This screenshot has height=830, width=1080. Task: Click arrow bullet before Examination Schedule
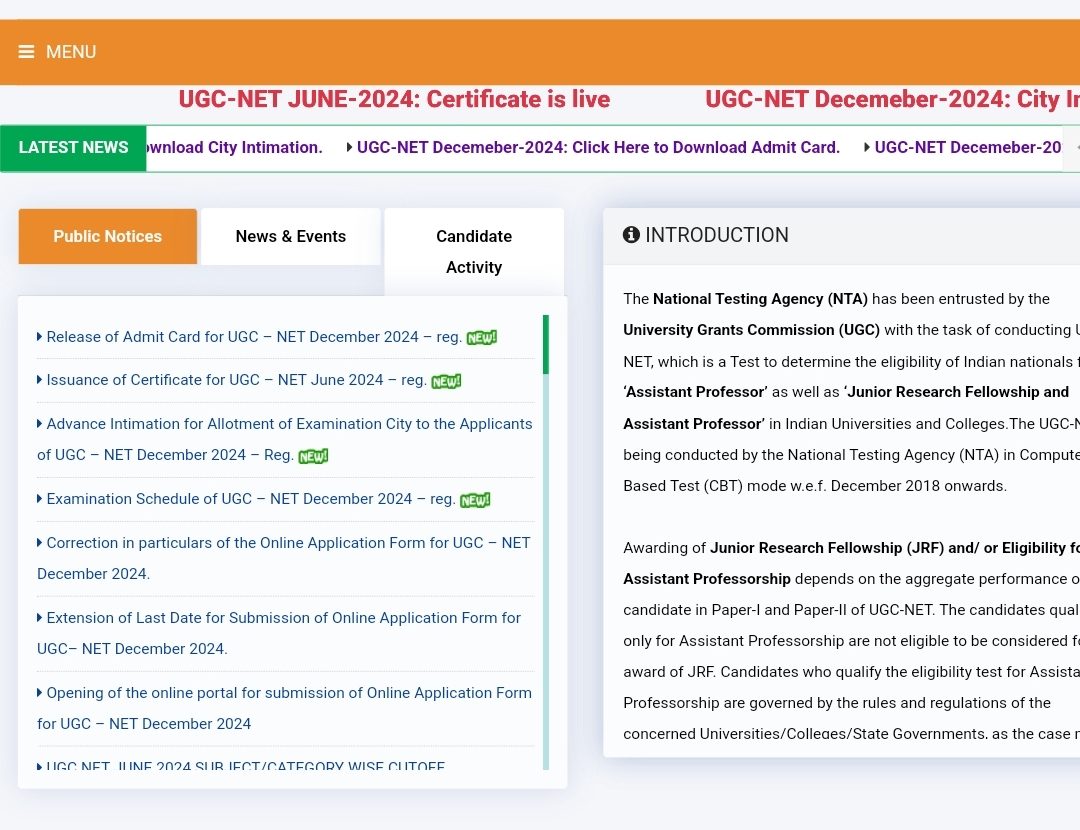tap(39, 498)
